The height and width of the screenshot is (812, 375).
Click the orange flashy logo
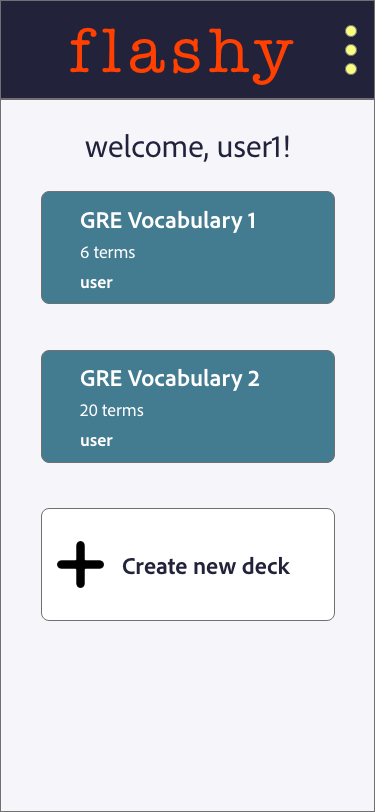tap(181, 54)
